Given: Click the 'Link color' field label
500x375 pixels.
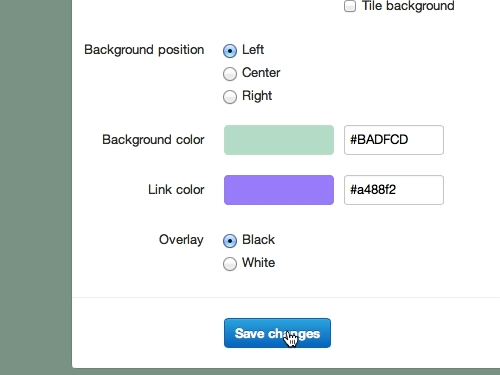Looking at the screenshot, I should pos(176,190).
